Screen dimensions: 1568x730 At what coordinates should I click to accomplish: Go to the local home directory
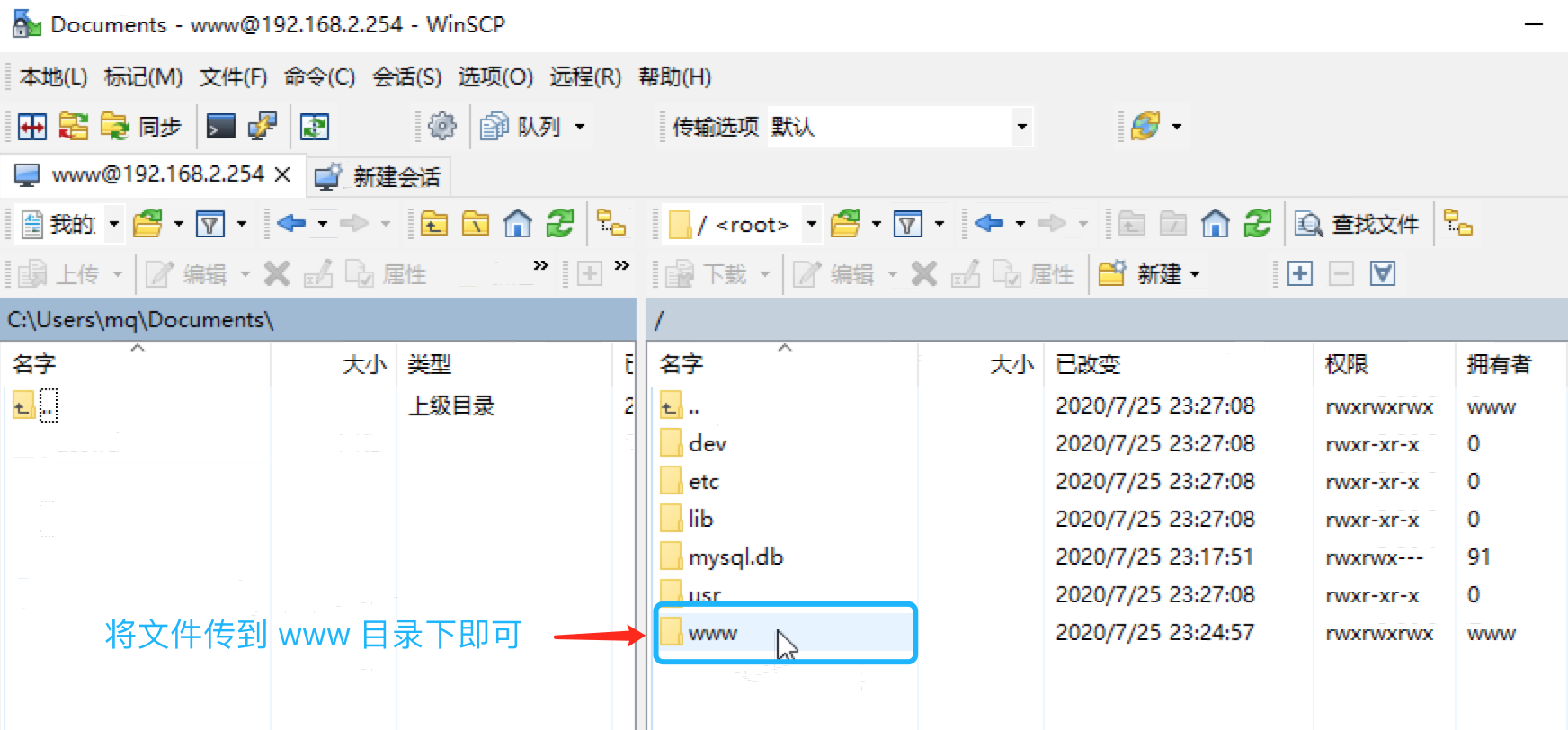point(518,224)
